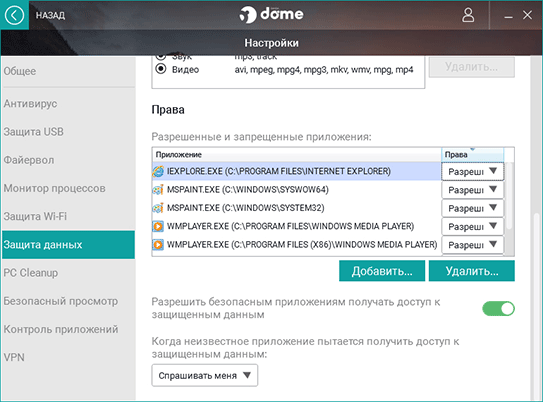This screenshot has width=543, height=402.
Task: Expand the Спрашивать меня dropdown
Action: coord(205,375)
